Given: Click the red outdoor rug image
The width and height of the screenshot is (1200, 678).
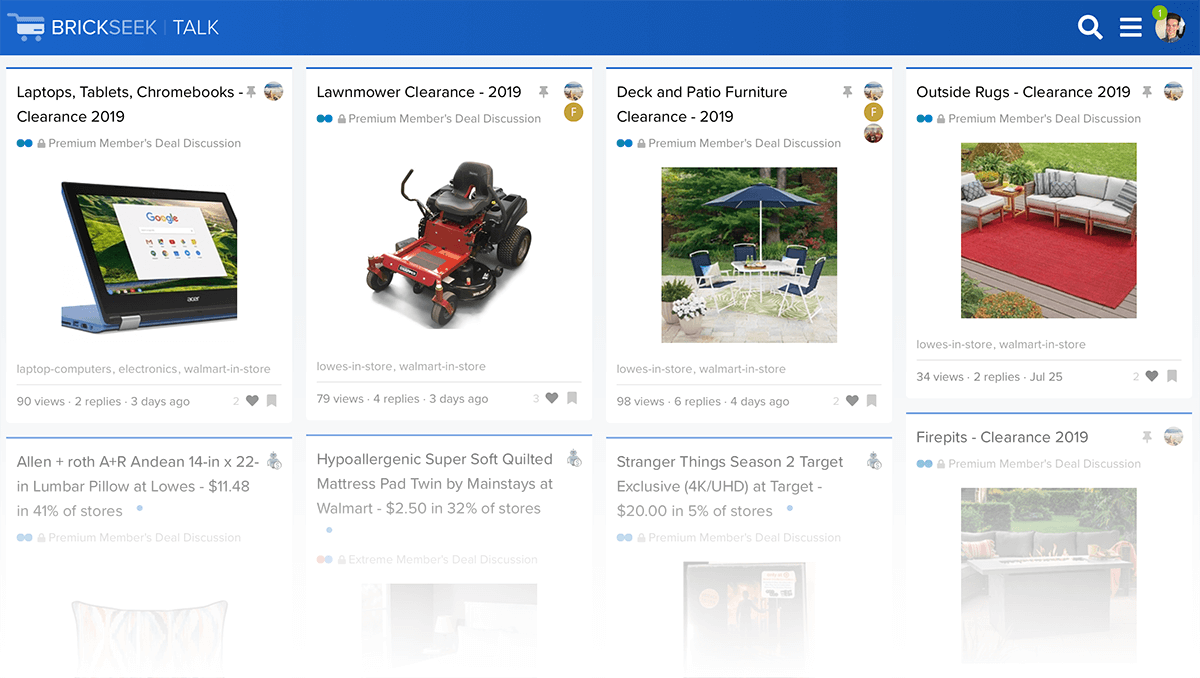Looking at the screenshot, I should [1049, 230].
